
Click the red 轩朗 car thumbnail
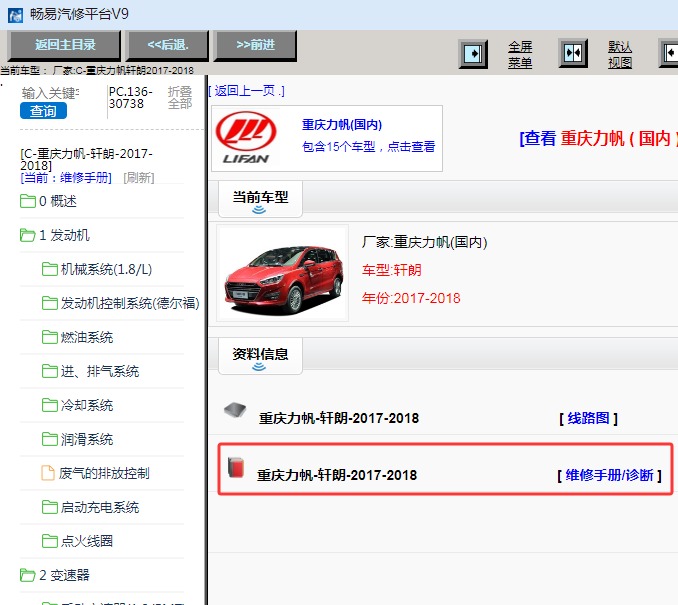[x=283, y=273]
